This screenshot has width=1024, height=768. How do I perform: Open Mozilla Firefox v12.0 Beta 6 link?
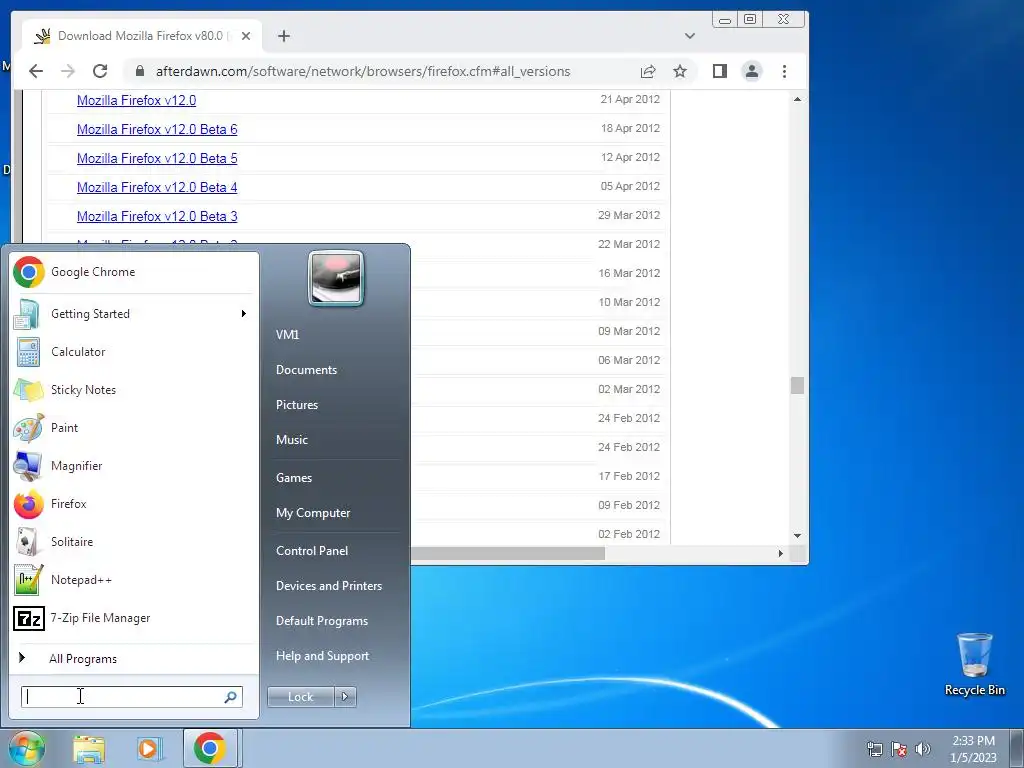(157, 129)
